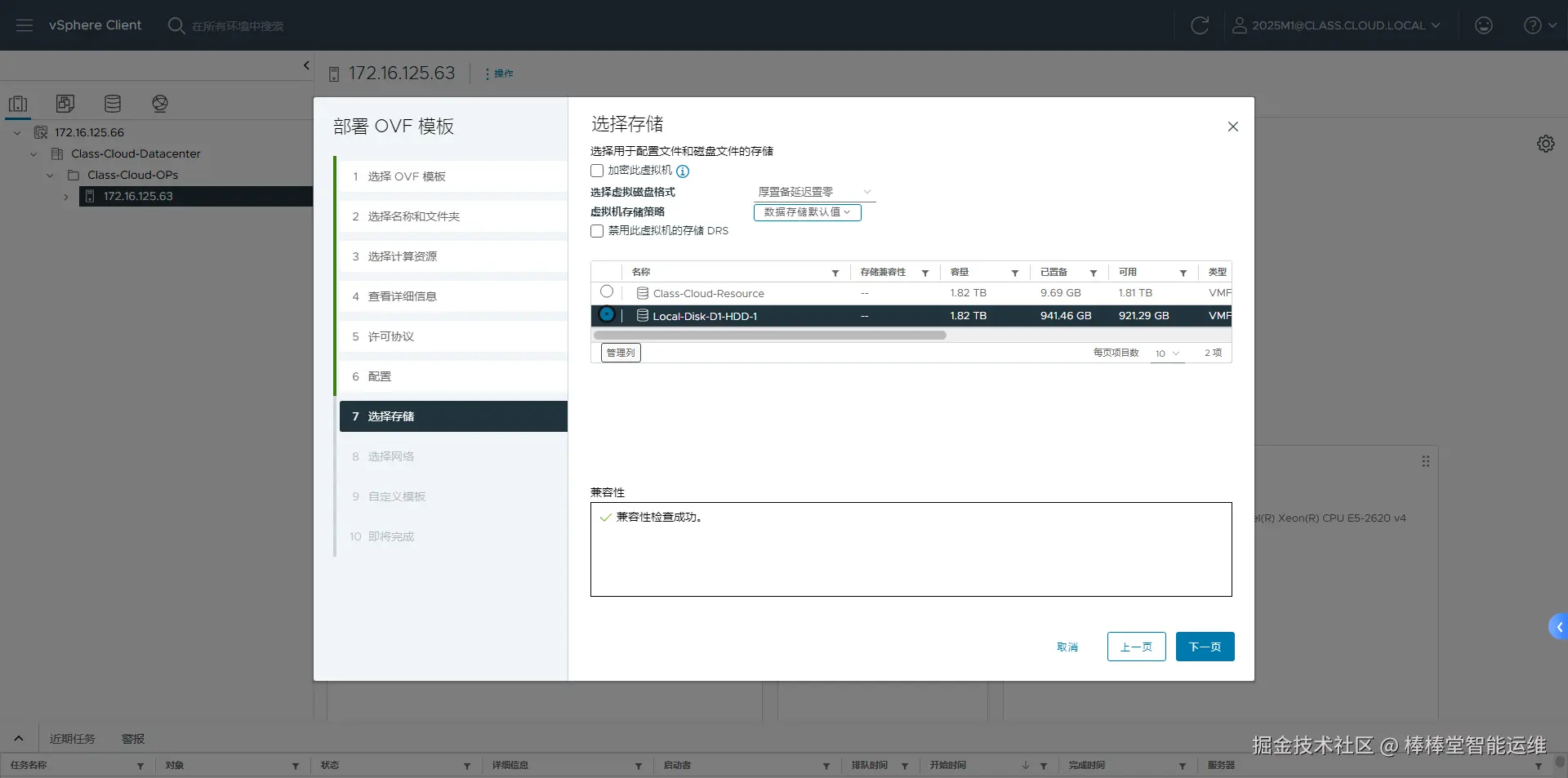1568x778 pixels.
Task: Switch to VMs and Templates inventory view
Action: click(x=65, y=104)
